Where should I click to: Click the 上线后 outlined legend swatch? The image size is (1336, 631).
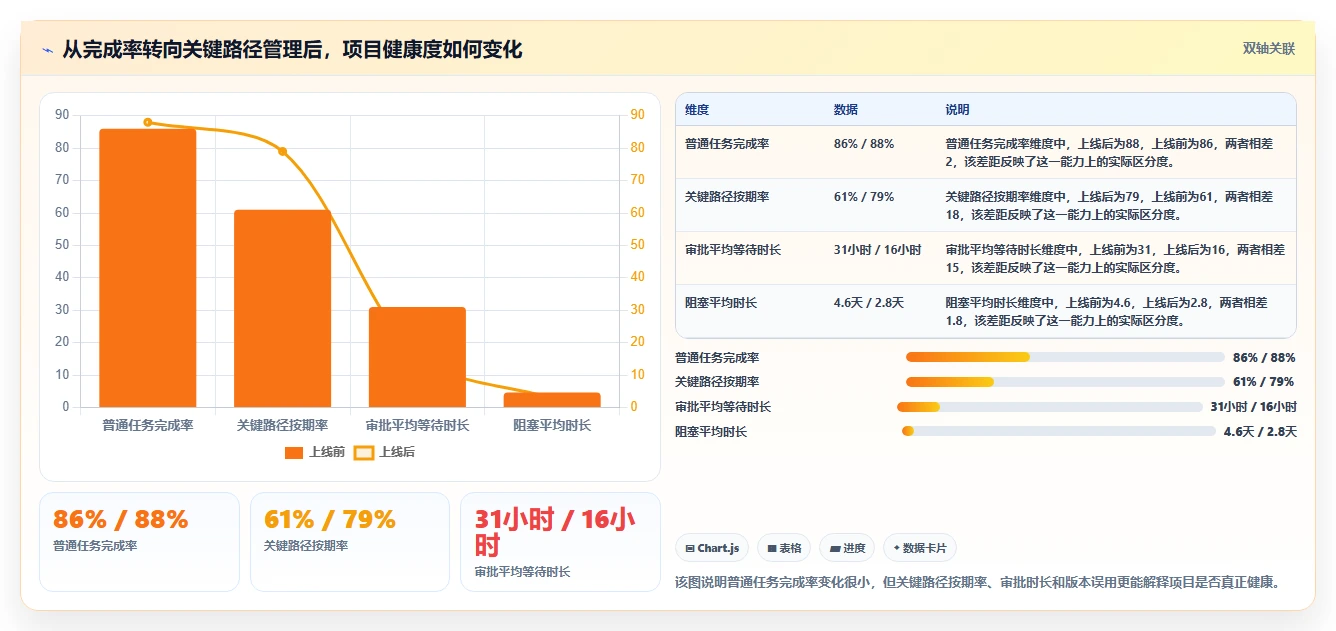(364, 453)
